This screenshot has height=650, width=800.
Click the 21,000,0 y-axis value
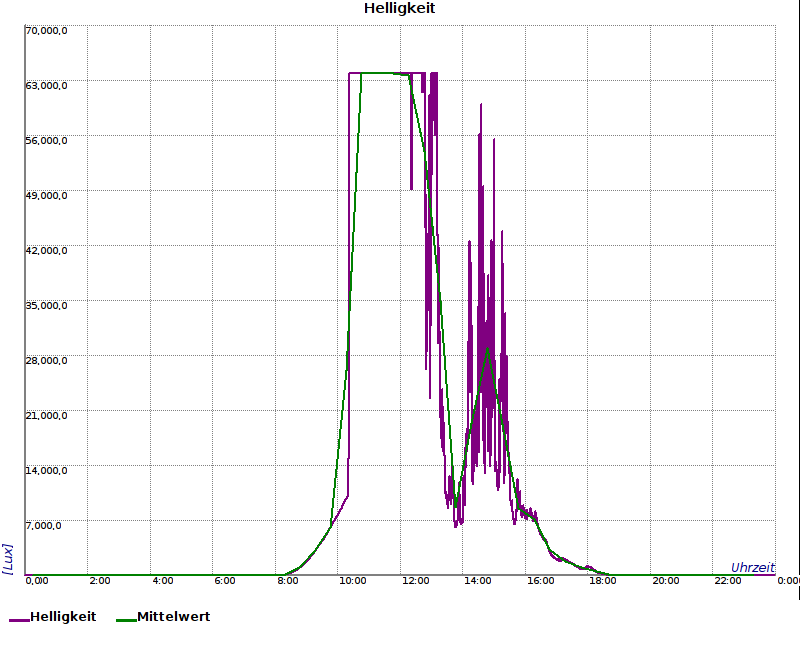coord(46,416)
